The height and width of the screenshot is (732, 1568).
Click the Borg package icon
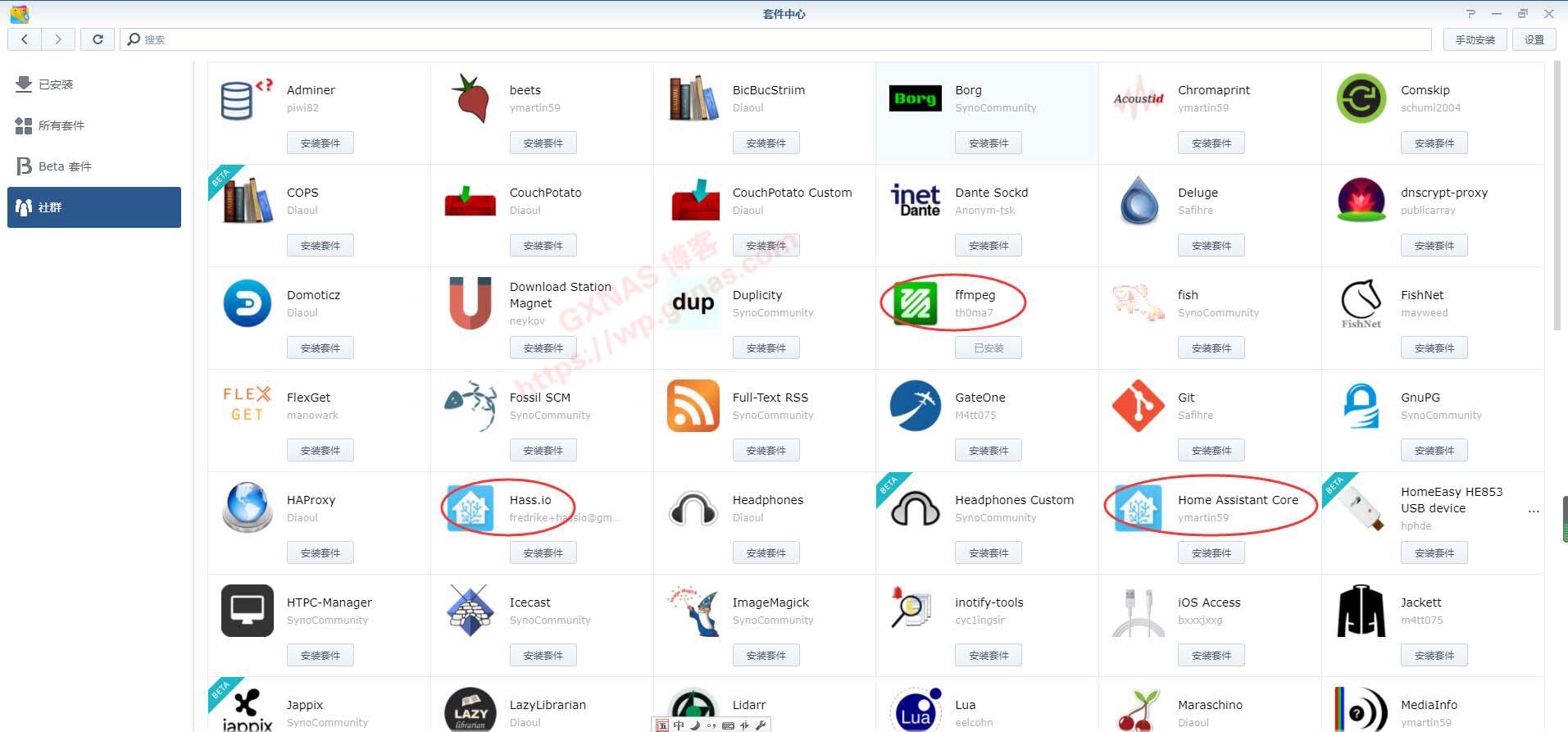click(915, 98)
